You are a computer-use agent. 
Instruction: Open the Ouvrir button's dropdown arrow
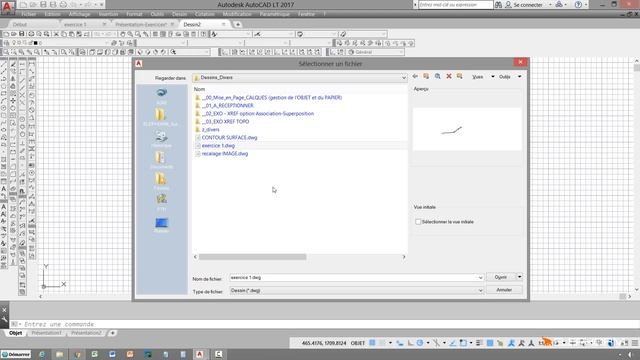(x=520, y=277)
